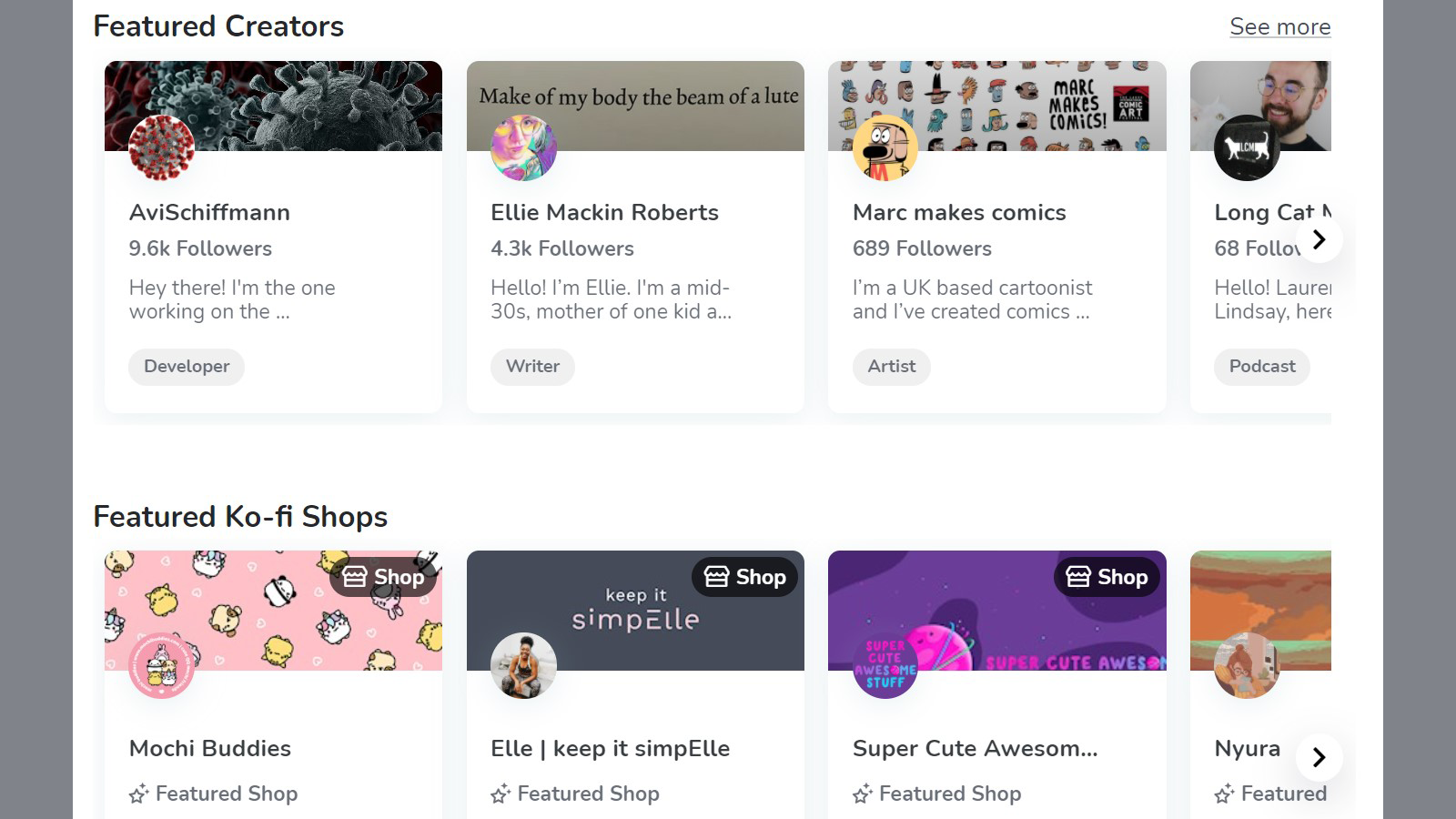Open AviSchiffmann's virus avatar
This screenshot has height=819, width=1456.
[162, 147]
